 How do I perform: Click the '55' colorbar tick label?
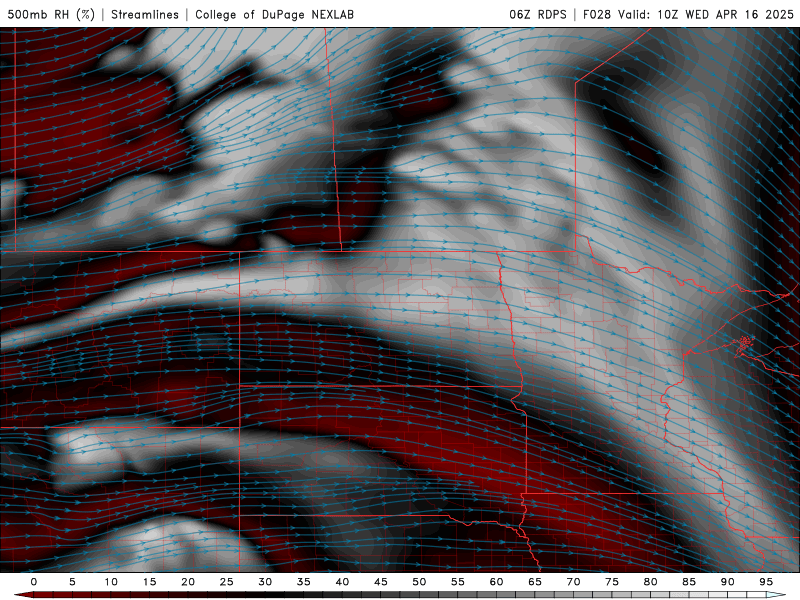tap(458, 582)
